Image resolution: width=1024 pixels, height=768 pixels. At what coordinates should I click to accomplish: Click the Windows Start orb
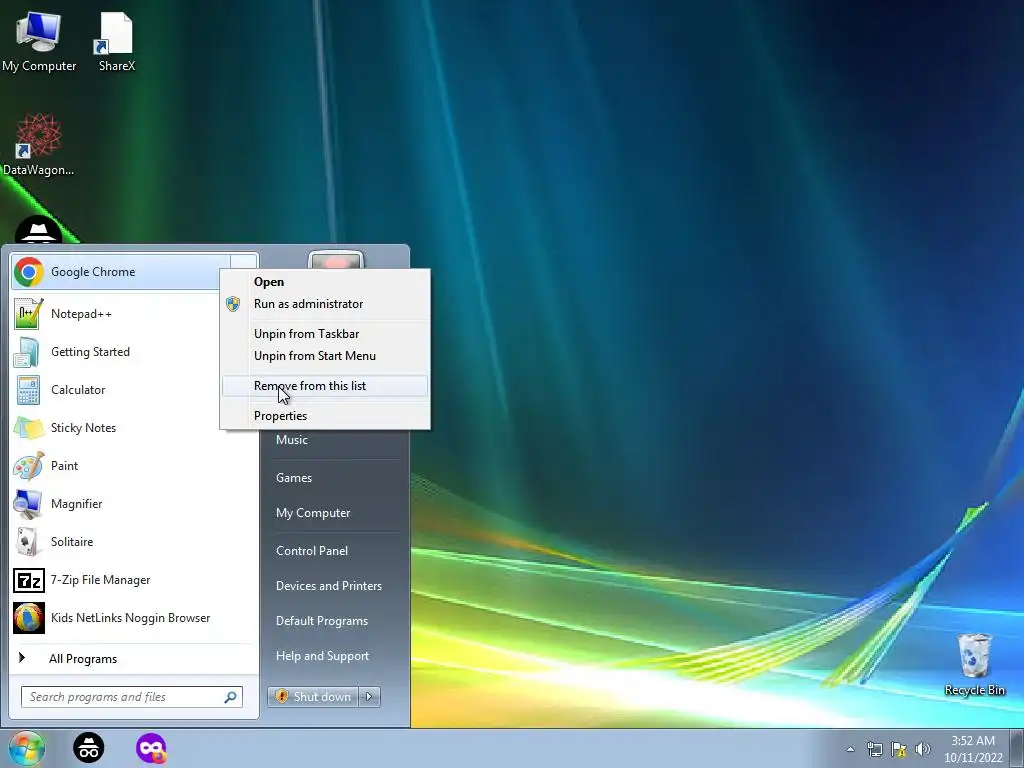[26, 748]
